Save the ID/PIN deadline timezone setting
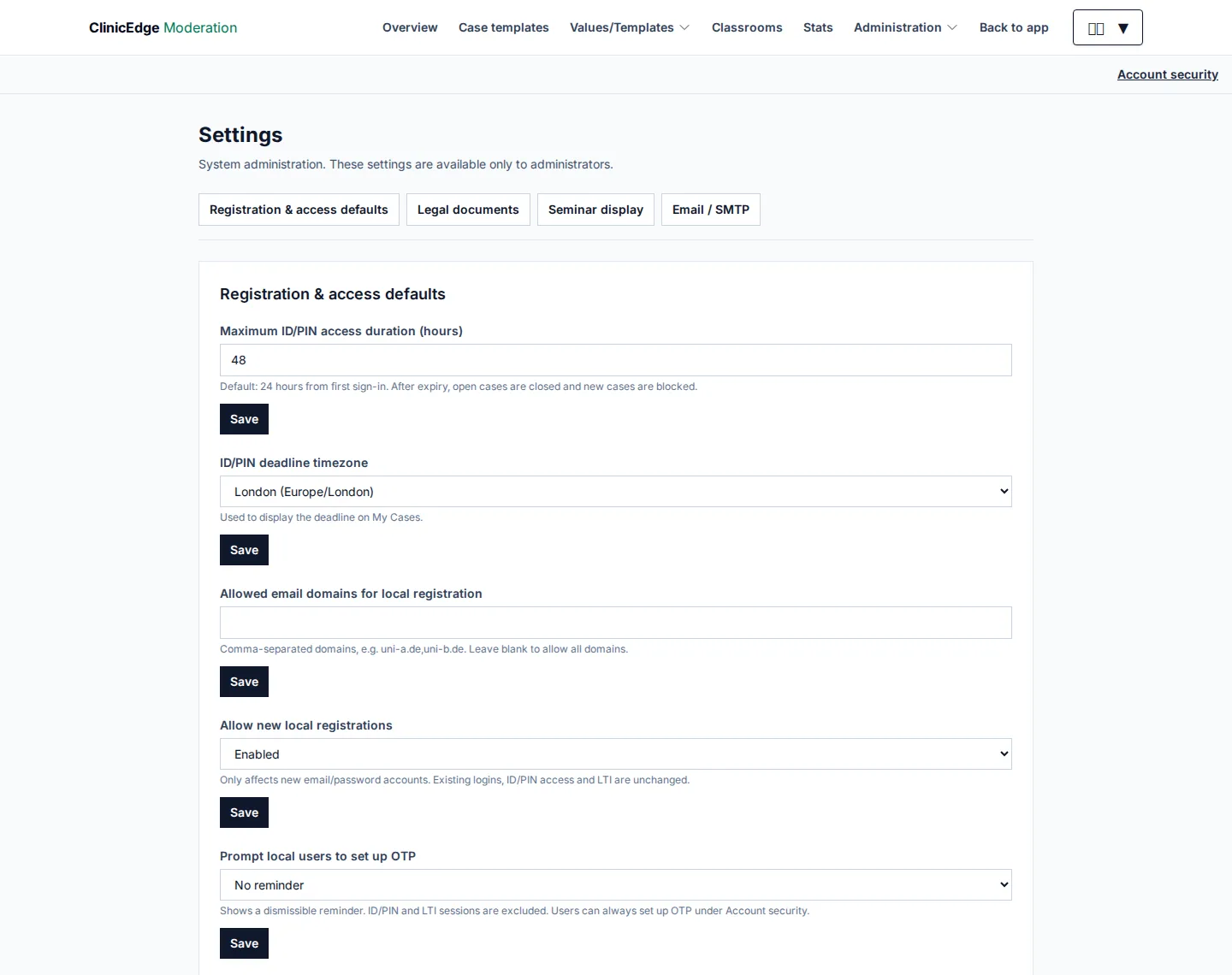 coord(244,550)
